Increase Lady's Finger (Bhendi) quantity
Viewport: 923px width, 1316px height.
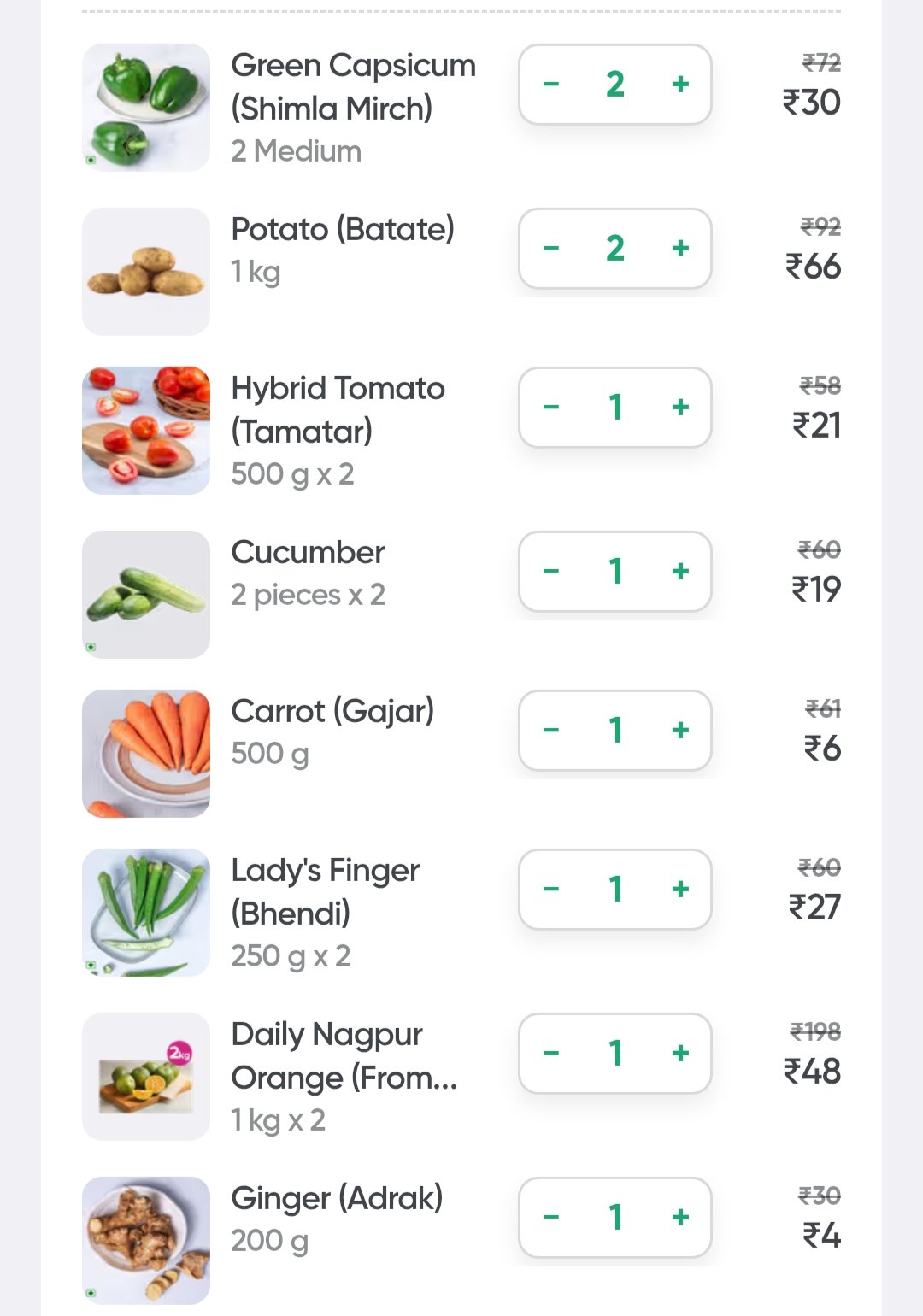tap(680, 890)
